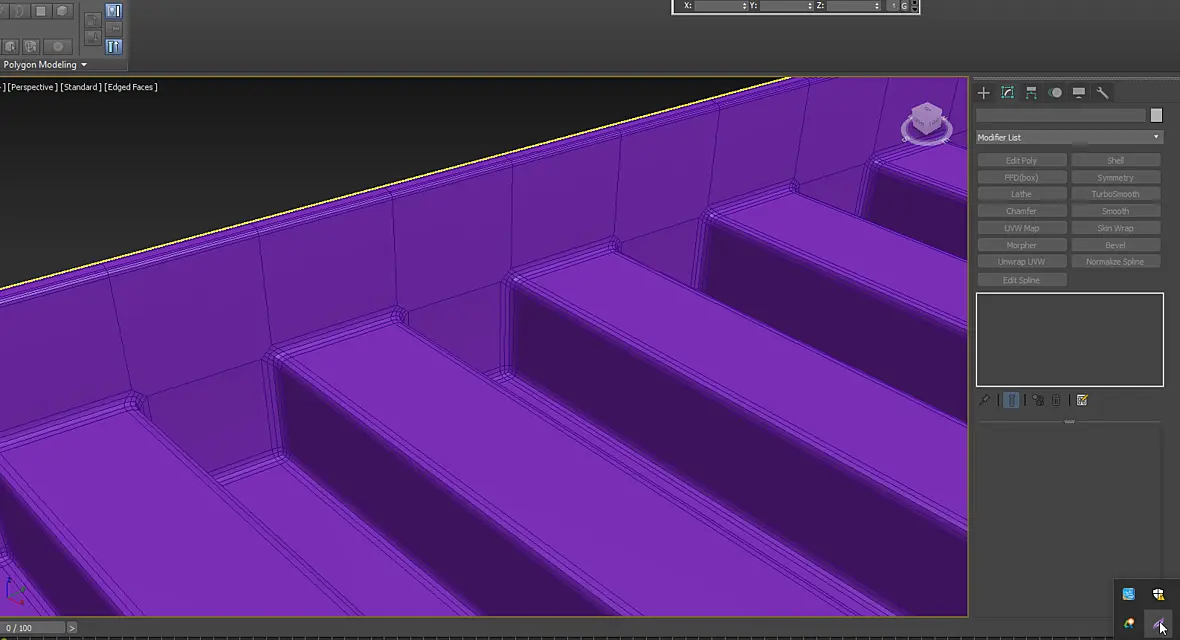Screen dimensions: 1180x640
Task: Click the next frame arrow on time slider
Action: tap(72, 628)
